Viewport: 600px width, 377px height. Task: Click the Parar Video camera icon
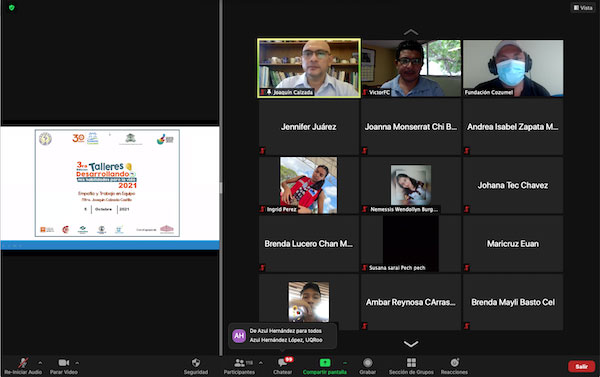tap(64, 362)
